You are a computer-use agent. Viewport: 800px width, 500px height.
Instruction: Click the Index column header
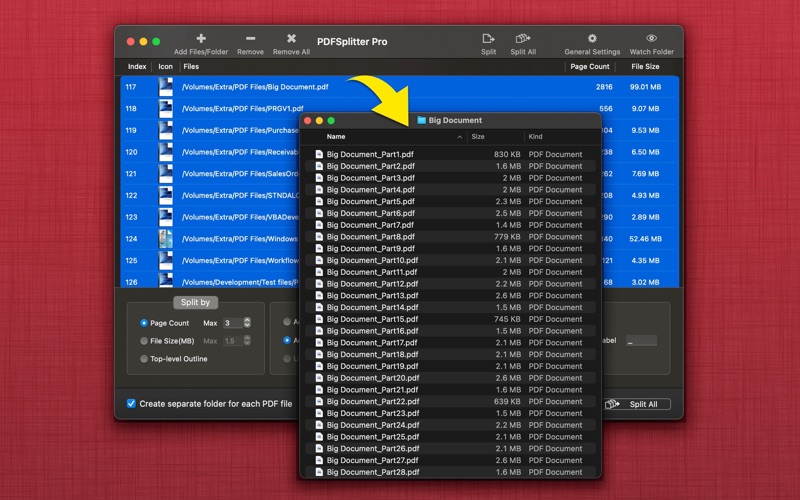[x=137, y=66]
